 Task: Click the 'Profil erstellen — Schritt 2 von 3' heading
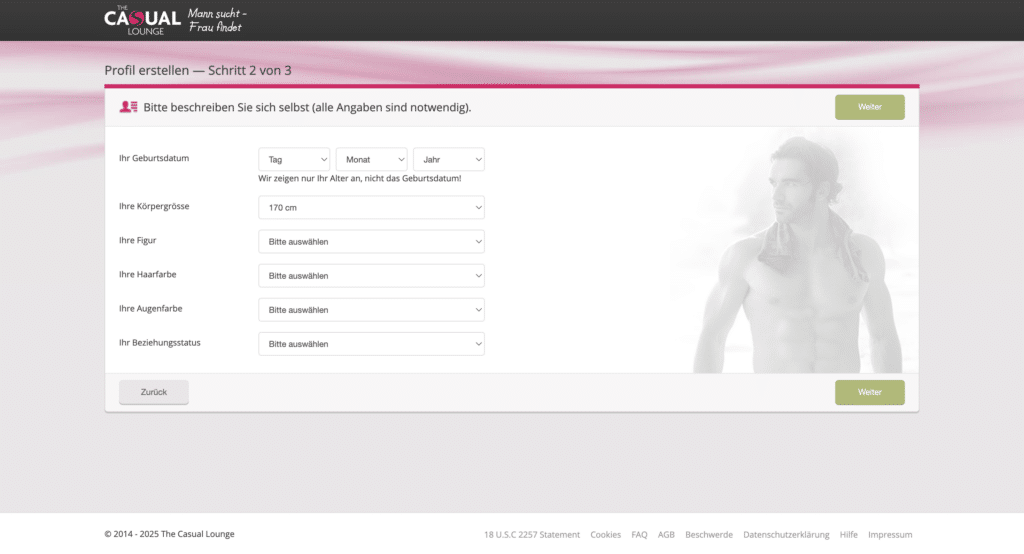(198, 71)
